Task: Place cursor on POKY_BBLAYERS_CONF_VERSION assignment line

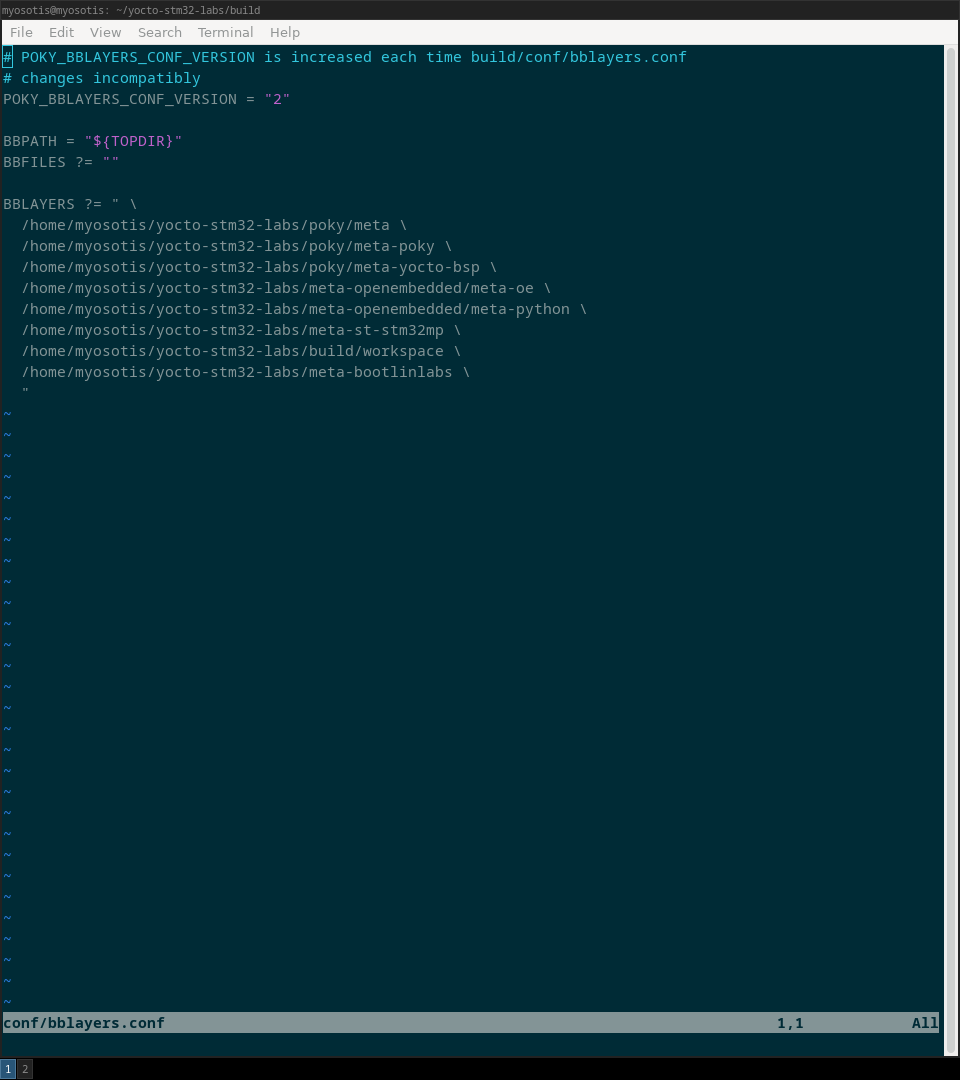Action: click(x=146, y=99)
